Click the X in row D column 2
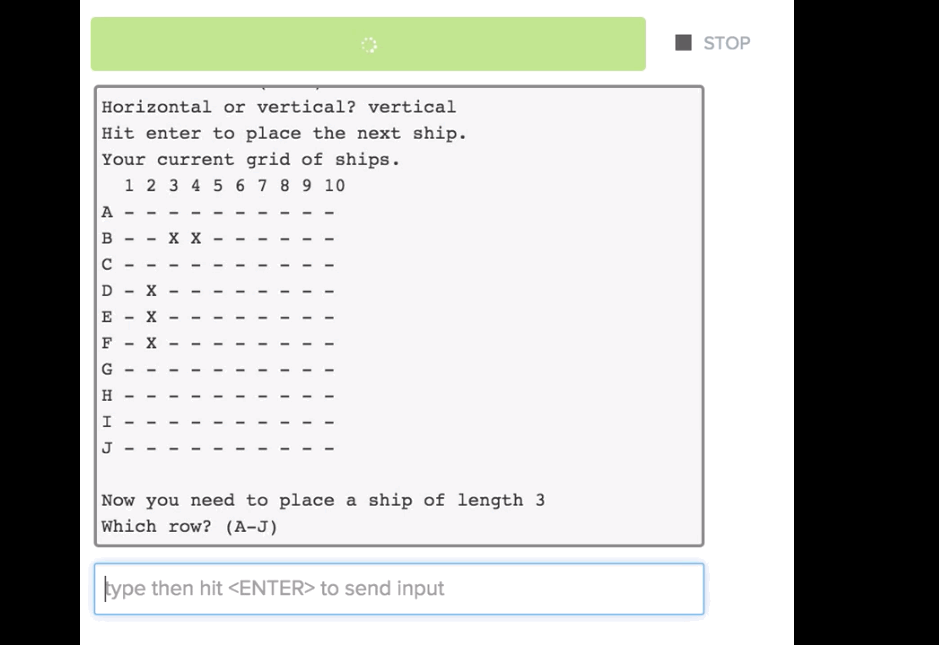Viewport: 939px width, 645px height. (151, 291)
